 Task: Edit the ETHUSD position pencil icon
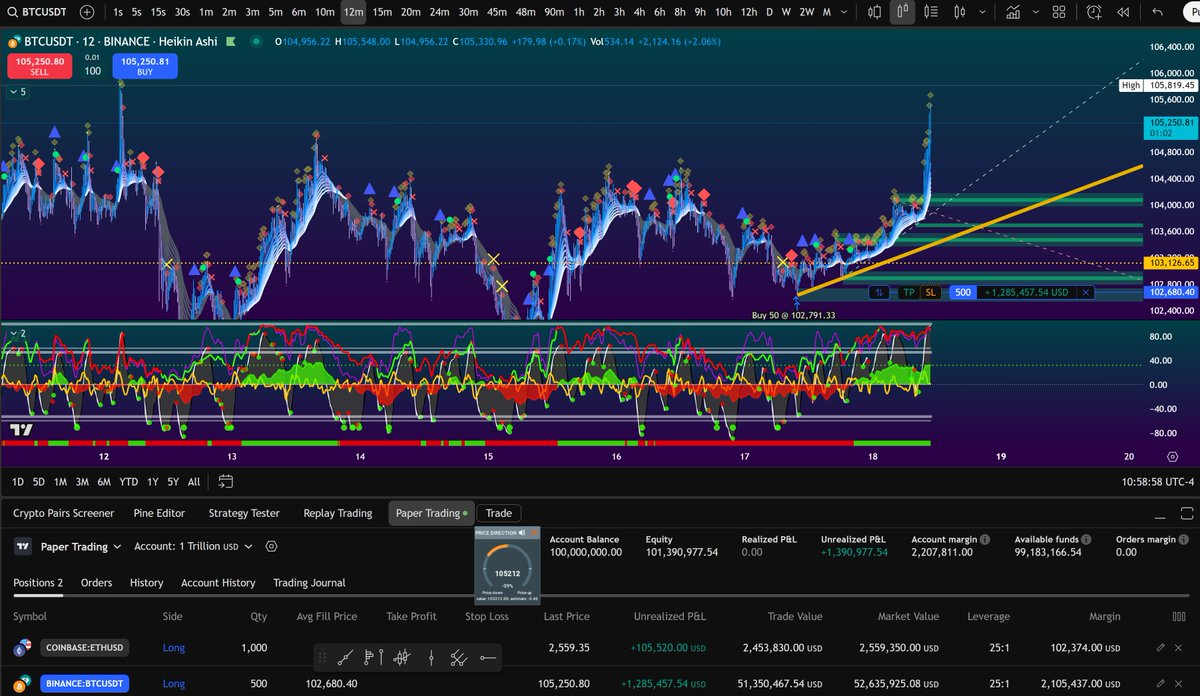(x=1160, y=648)
